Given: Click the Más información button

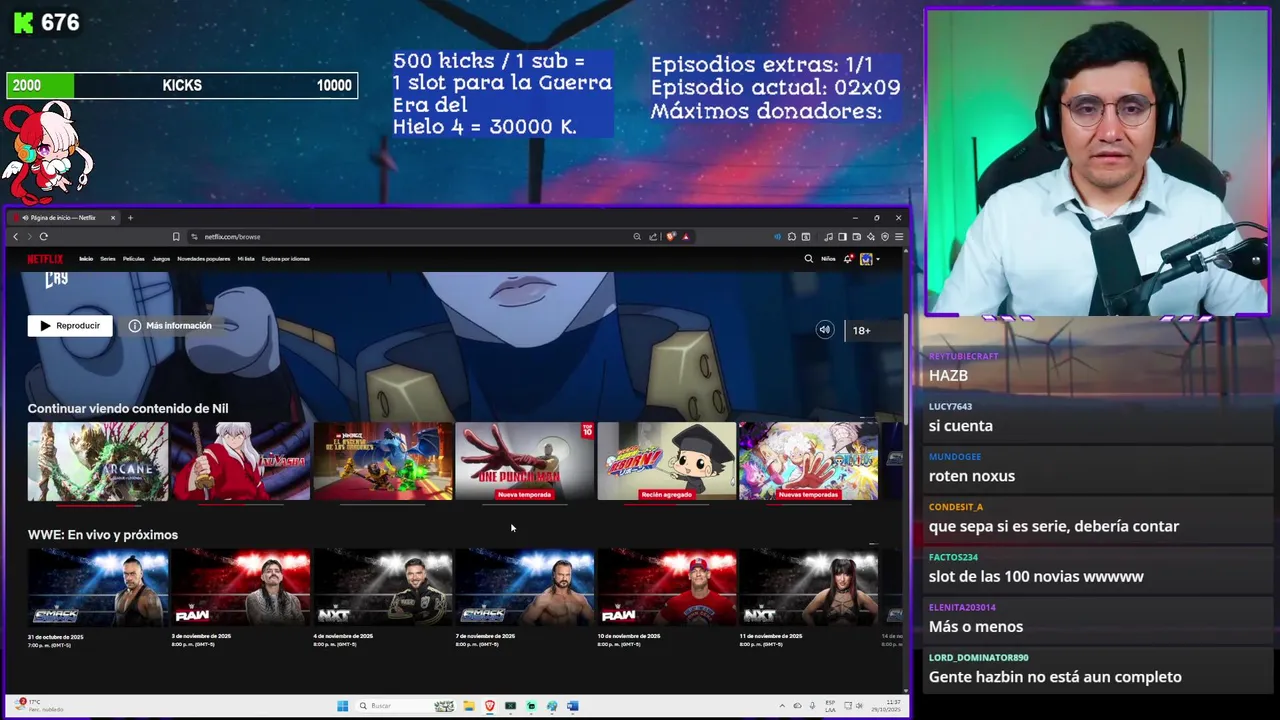Looking at the screenshot, I should click(x=170, y=326).
